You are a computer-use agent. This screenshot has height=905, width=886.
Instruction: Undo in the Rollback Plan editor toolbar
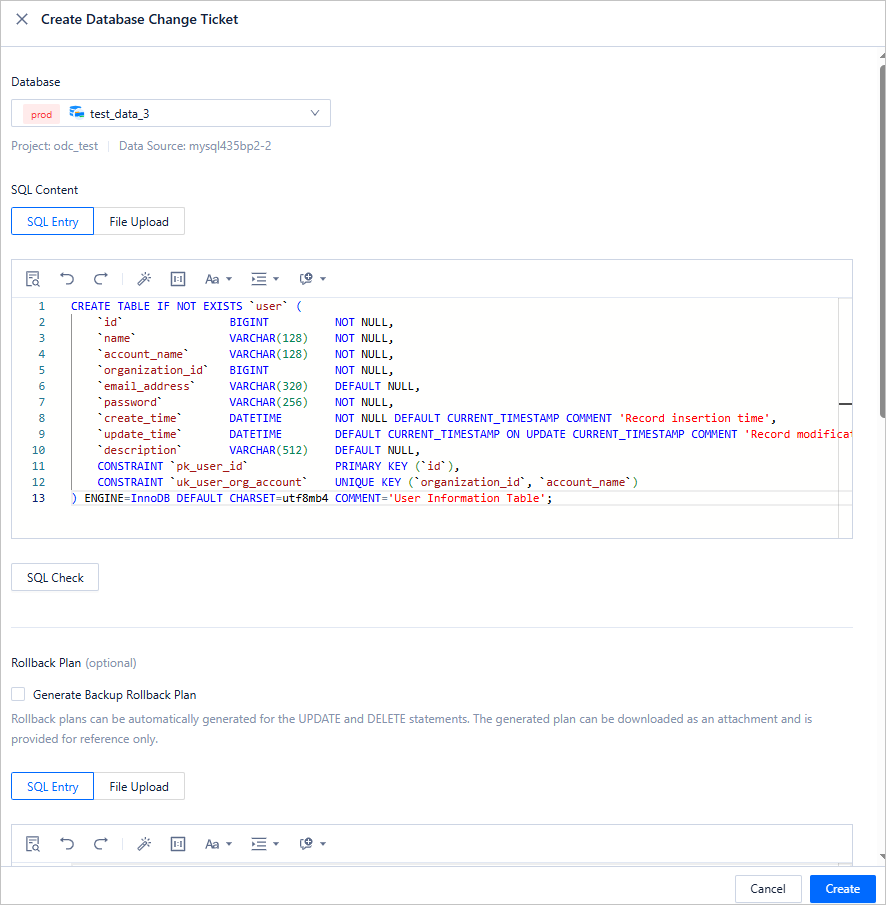(67, 844)
